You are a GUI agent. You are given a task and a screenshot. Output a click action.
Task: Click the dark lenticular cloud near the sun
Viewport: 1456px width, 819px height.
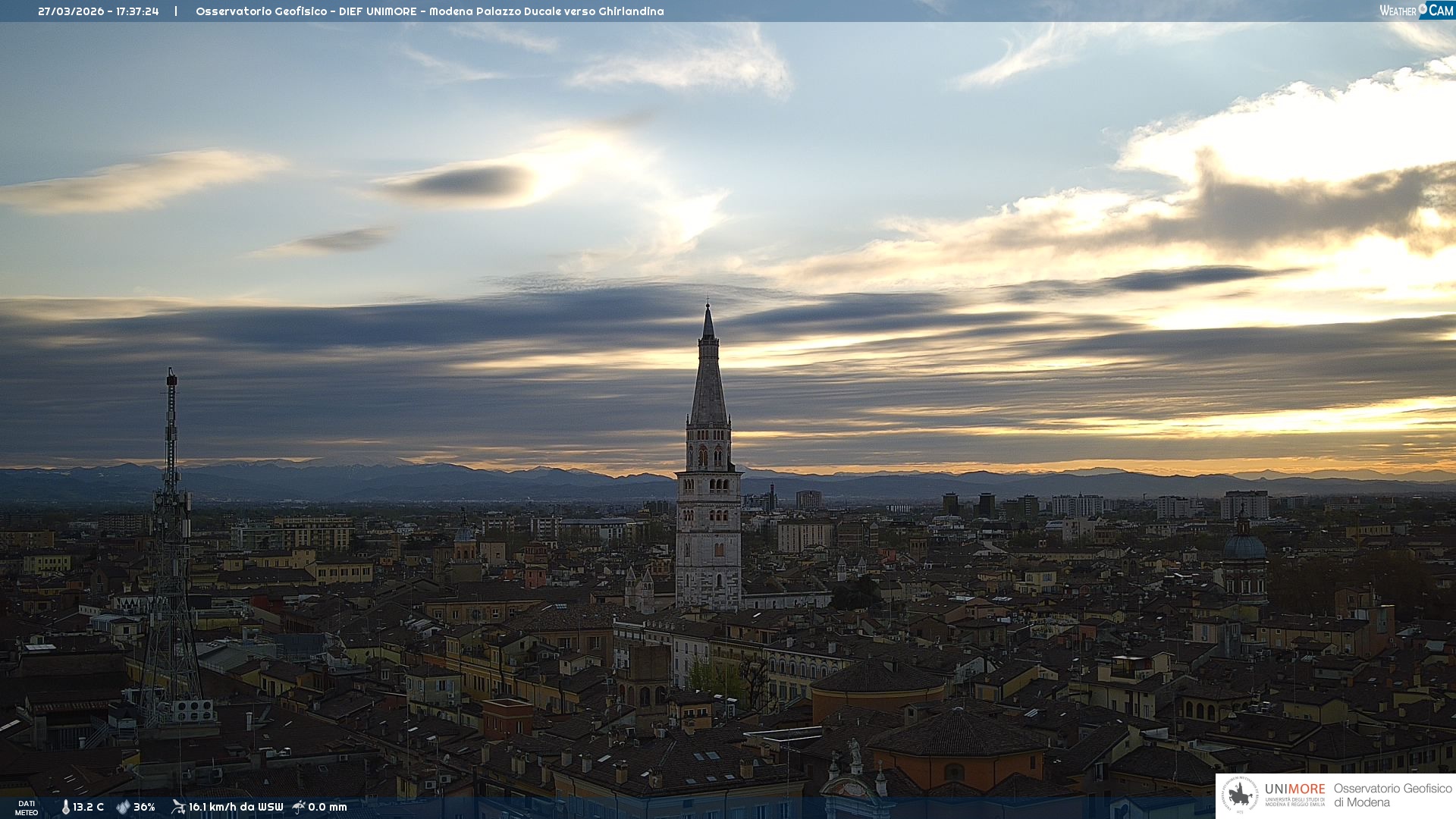[x=466, y=182]
